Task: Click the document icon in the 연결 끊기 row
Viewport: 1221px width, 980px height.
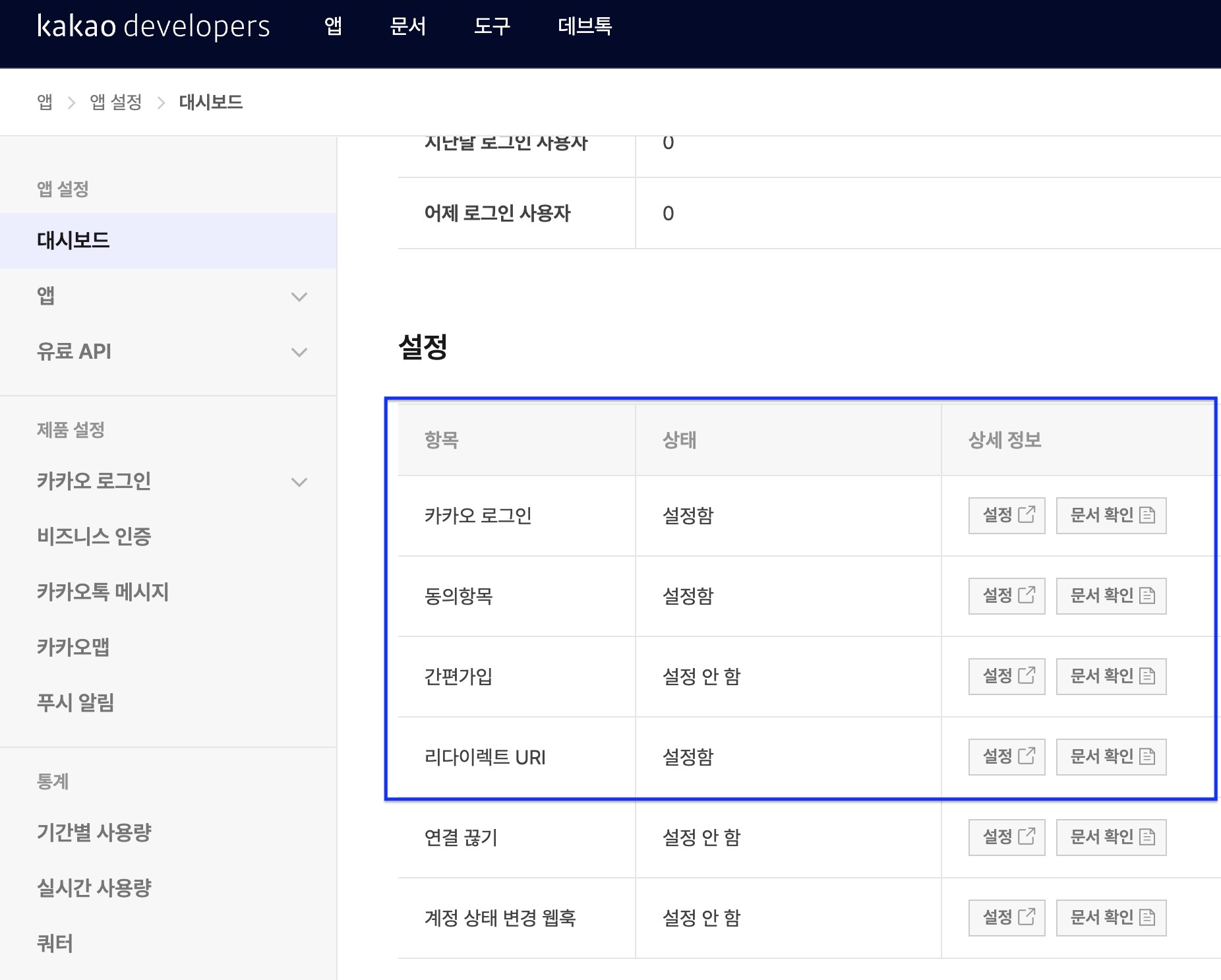Action: pyautogui.click(x=1147, y=837)
